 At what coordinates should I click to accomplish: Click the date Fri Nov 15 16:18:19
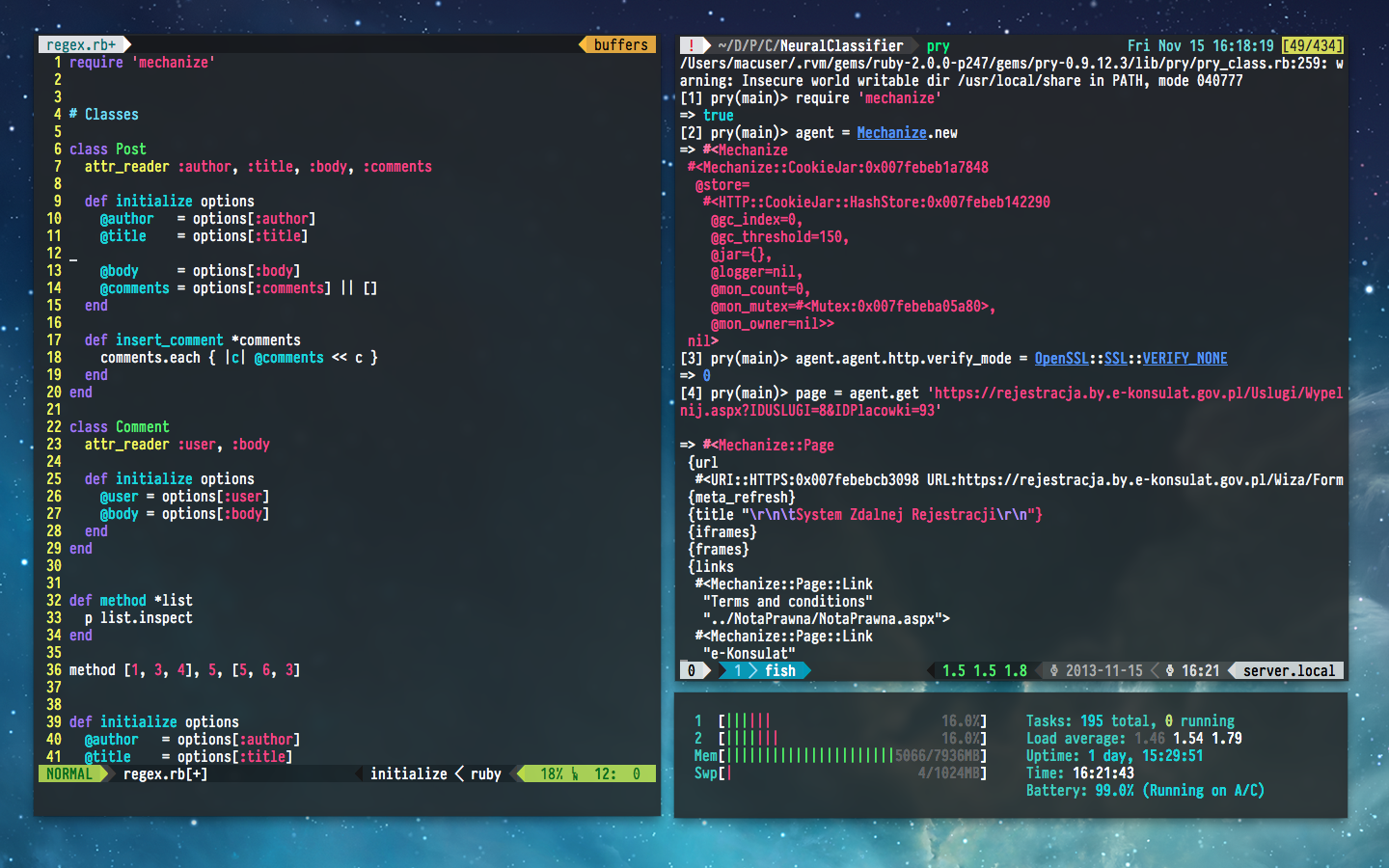tap(1200, 45)
